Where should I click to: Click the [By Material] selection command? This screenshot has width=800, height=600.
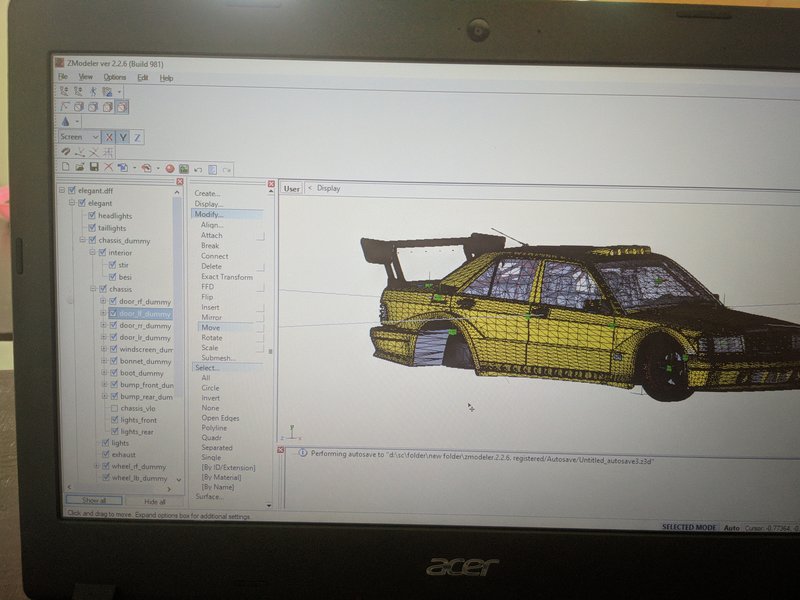click(221, 477)
